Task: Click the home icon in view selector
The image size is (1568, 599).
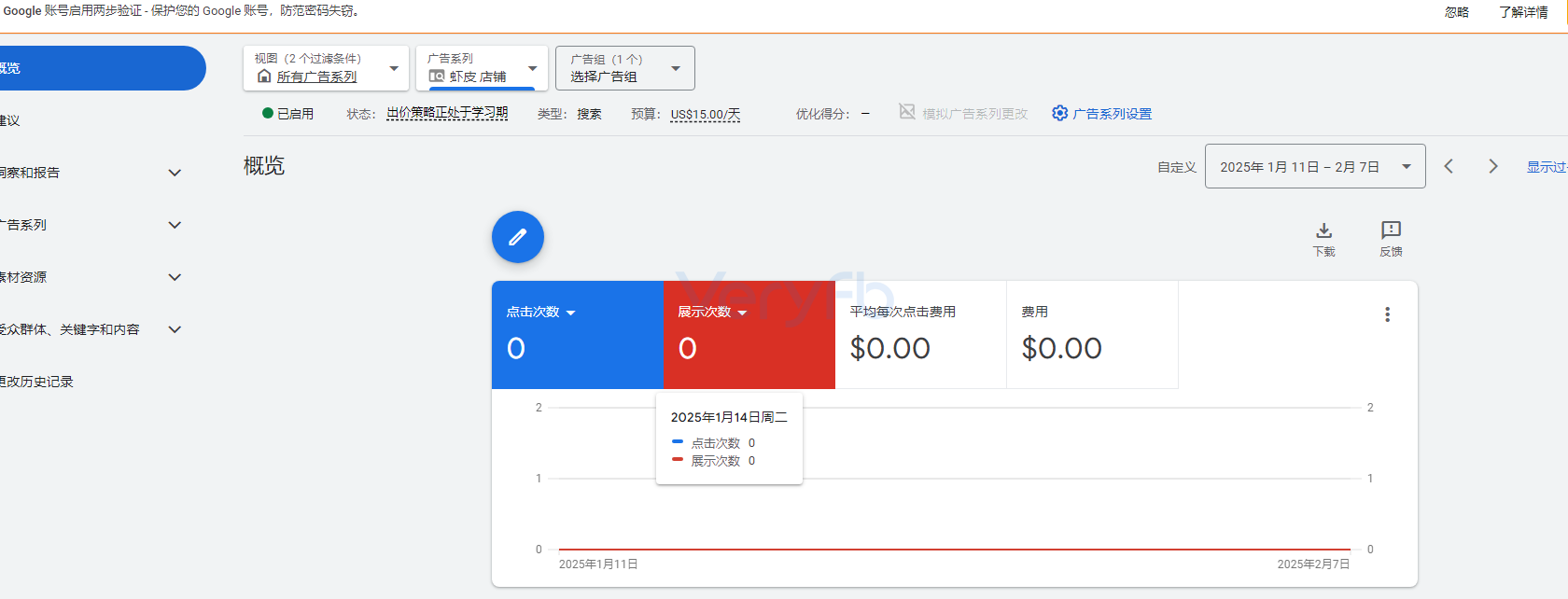Action: (264, 77)
